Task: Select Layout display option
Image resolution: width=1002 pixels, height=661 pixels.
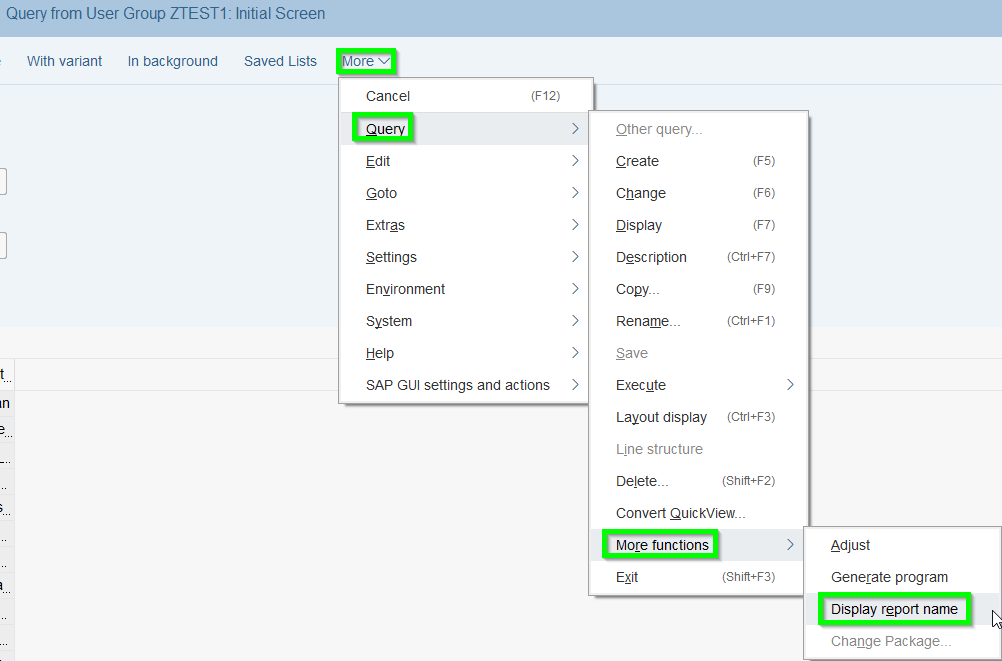Action: click(x=661, y=417)
